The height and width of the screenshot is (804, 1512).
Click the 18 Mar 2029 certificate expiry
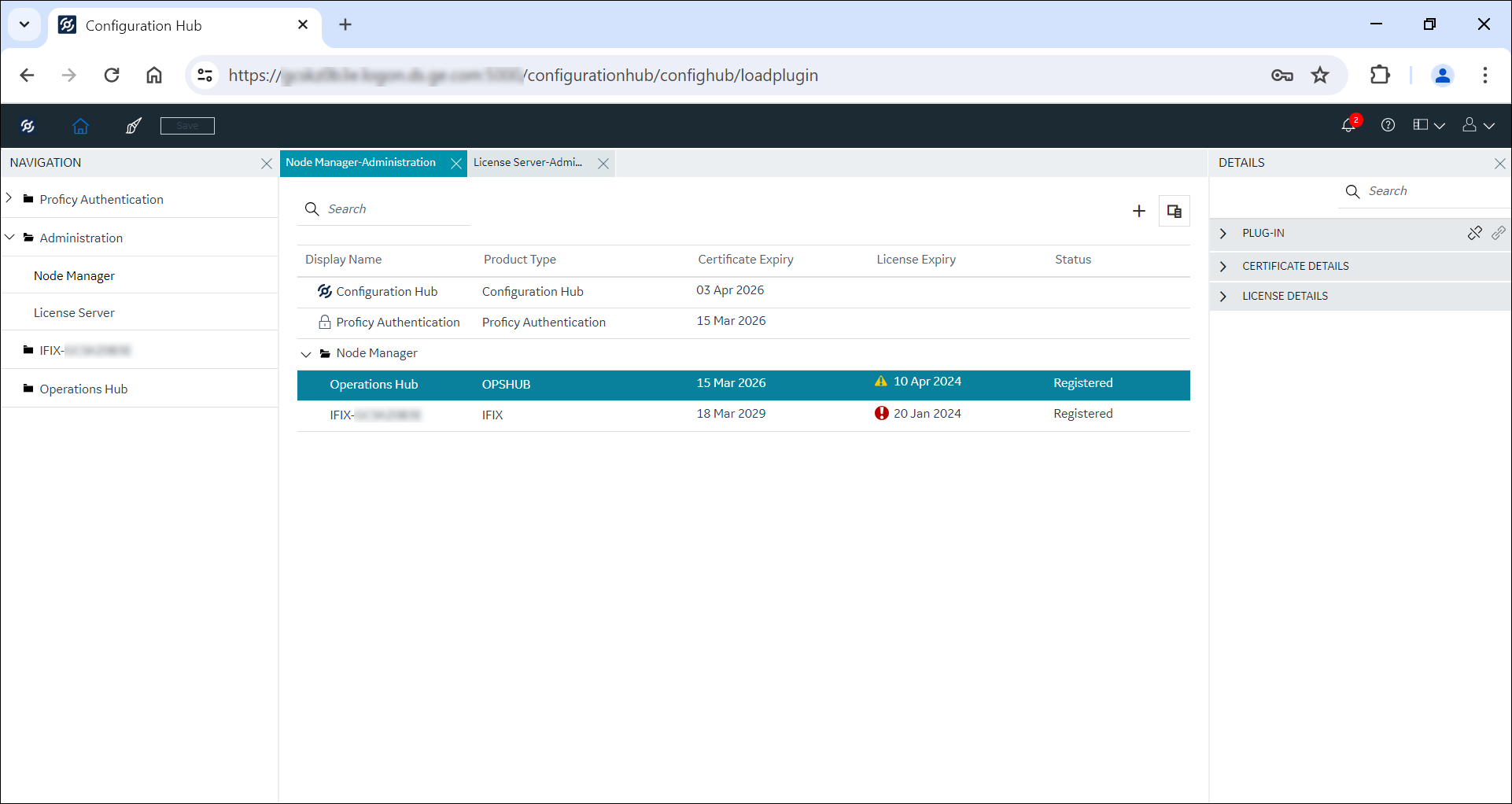pos(731,414)
